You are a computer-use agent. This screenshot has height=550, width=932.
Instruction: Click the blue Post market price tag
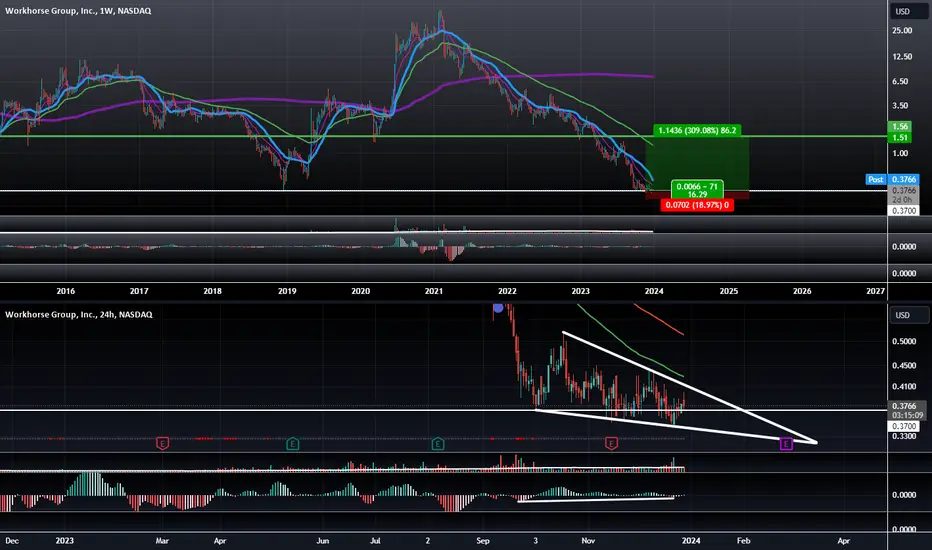pos(876,179)
